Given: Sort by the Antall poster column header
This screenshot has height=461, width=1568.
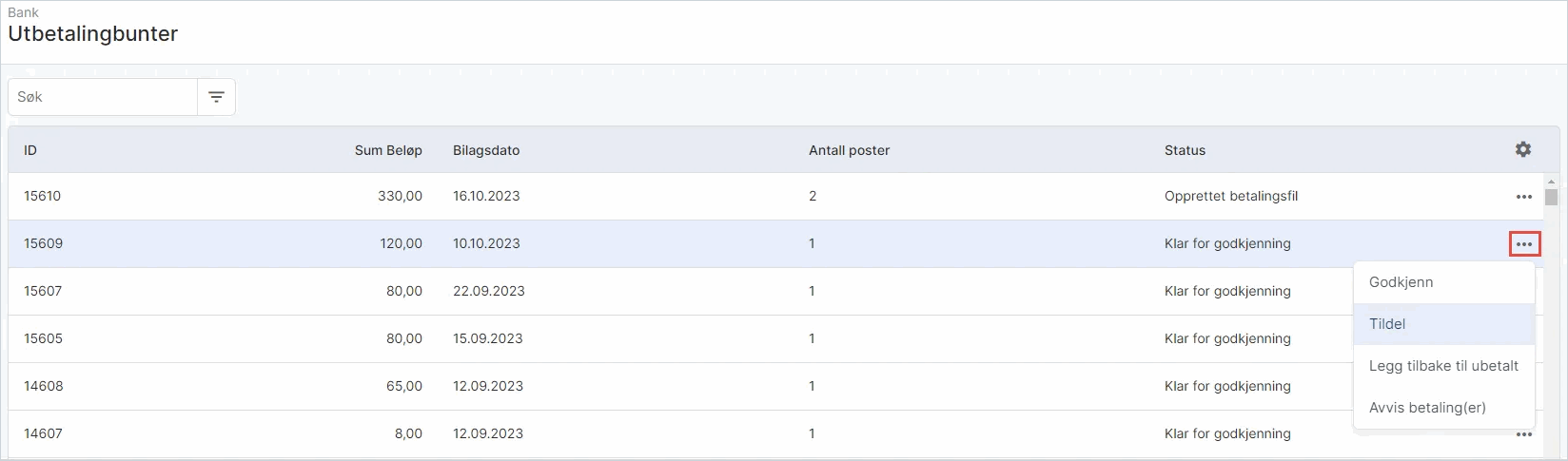Looking at the screenshot, I should click(x=849, y=150).
